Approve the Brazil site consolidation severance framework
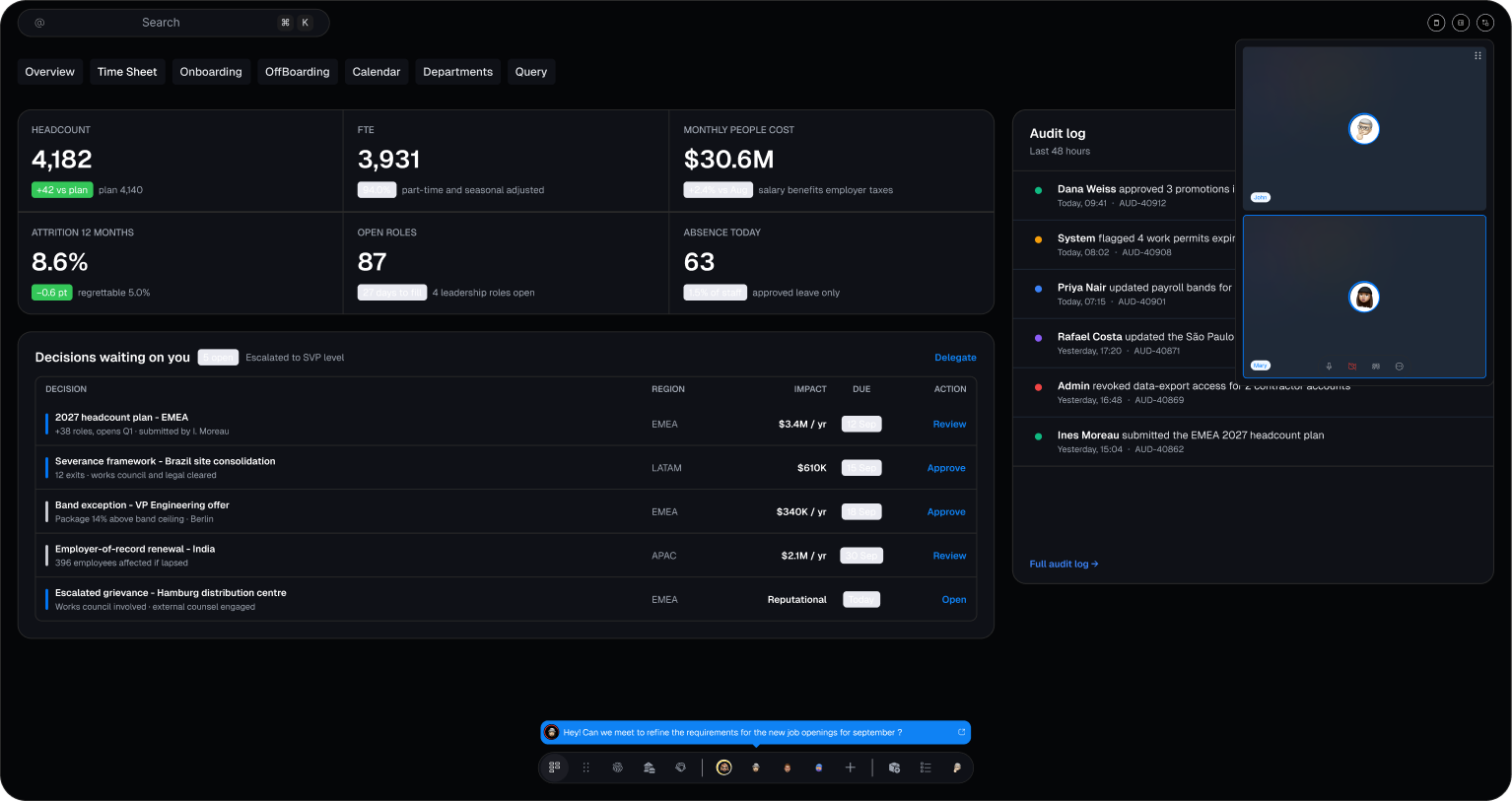Image resolution: width=1512 pixels, height=801 pixels. 946,468
